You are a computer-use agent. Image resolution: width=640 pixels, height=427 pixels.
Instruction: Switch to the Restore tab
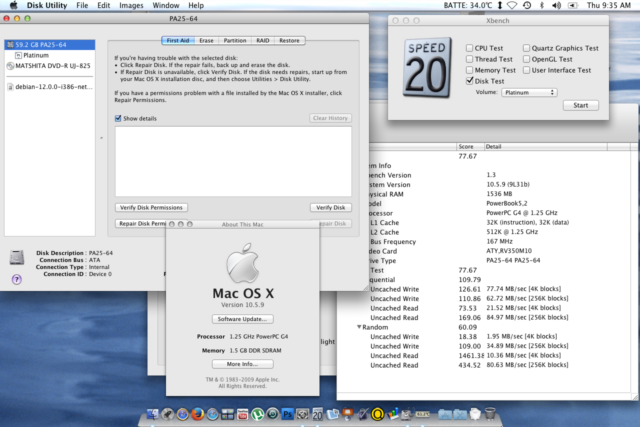point(289,40)
